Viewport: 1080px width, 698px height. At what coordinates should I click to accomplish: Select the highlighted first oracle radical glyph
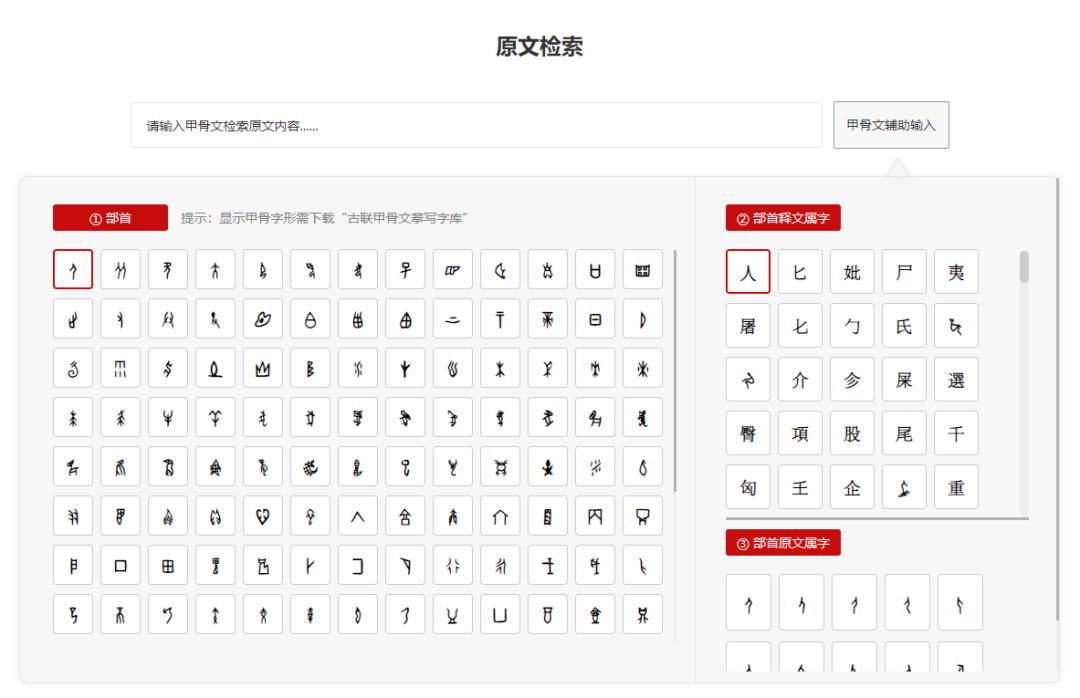(x=73, y=269)
